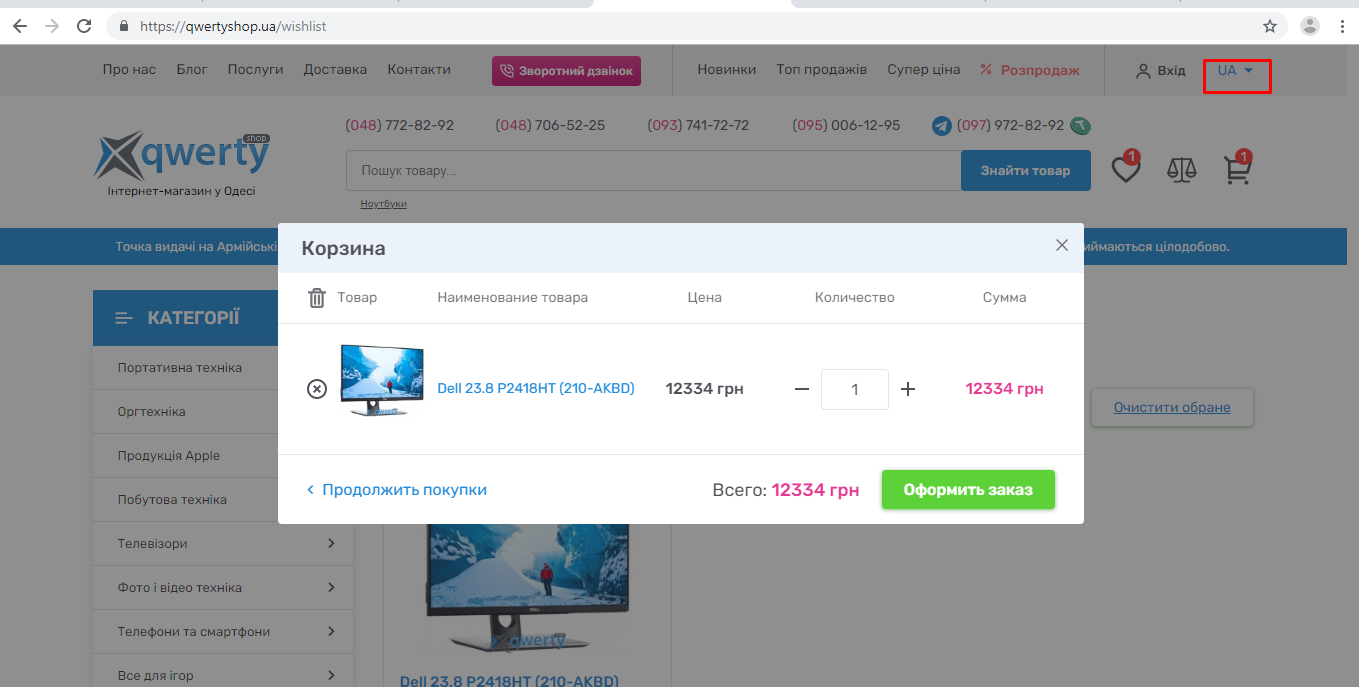Close the Корзина dialog with the X

click(1062, 245)
